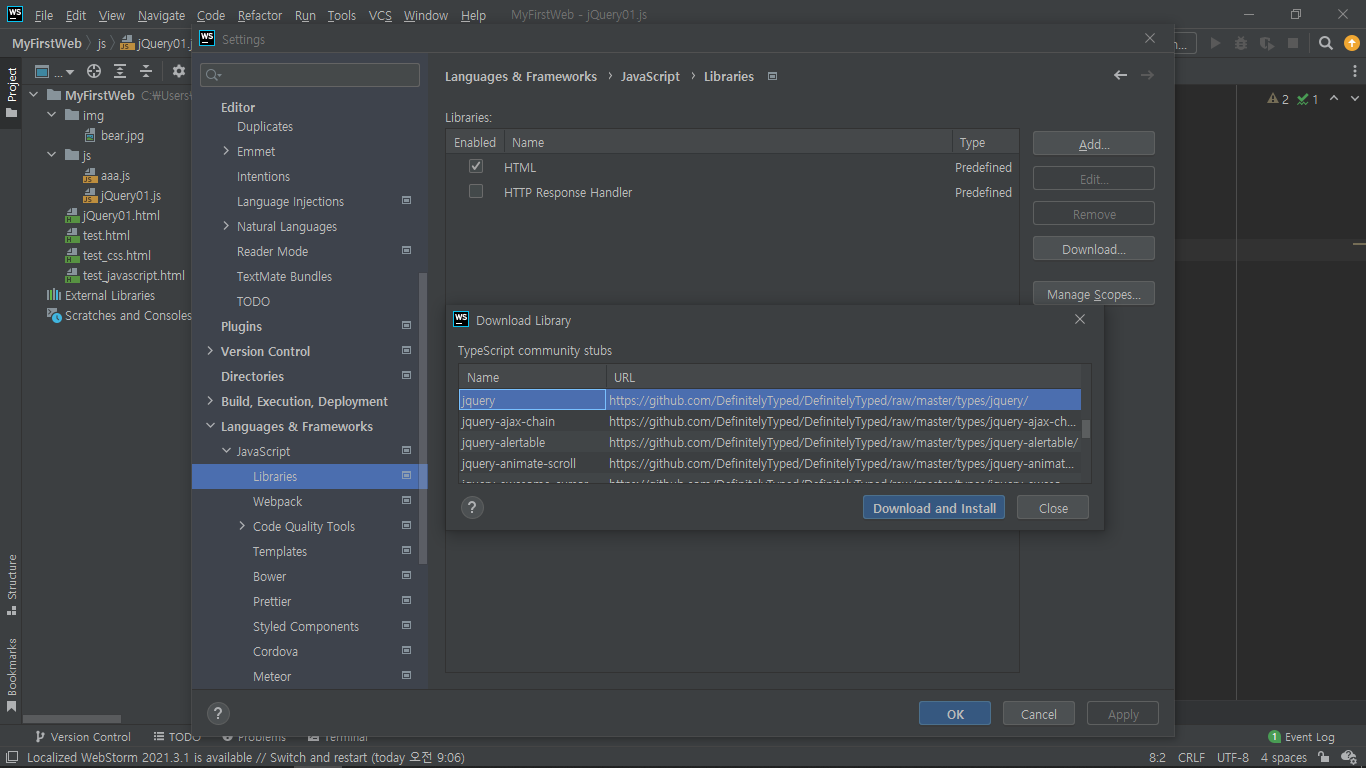Select bear.jpg in Project tree
Screen dimensions: 1366x768
[x=122, y=135]
